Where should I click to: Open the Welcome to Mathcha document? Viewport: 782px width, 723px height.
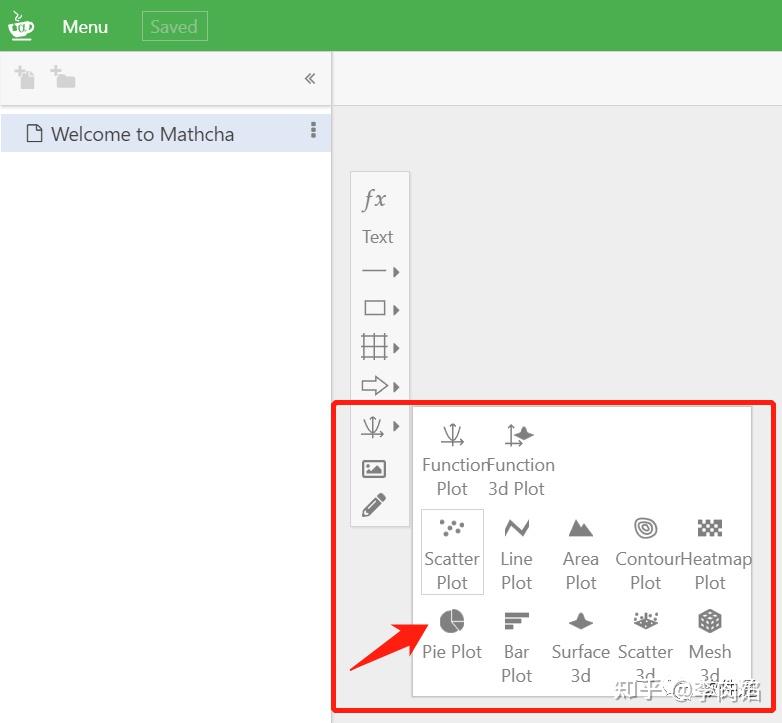coord(166,133)
